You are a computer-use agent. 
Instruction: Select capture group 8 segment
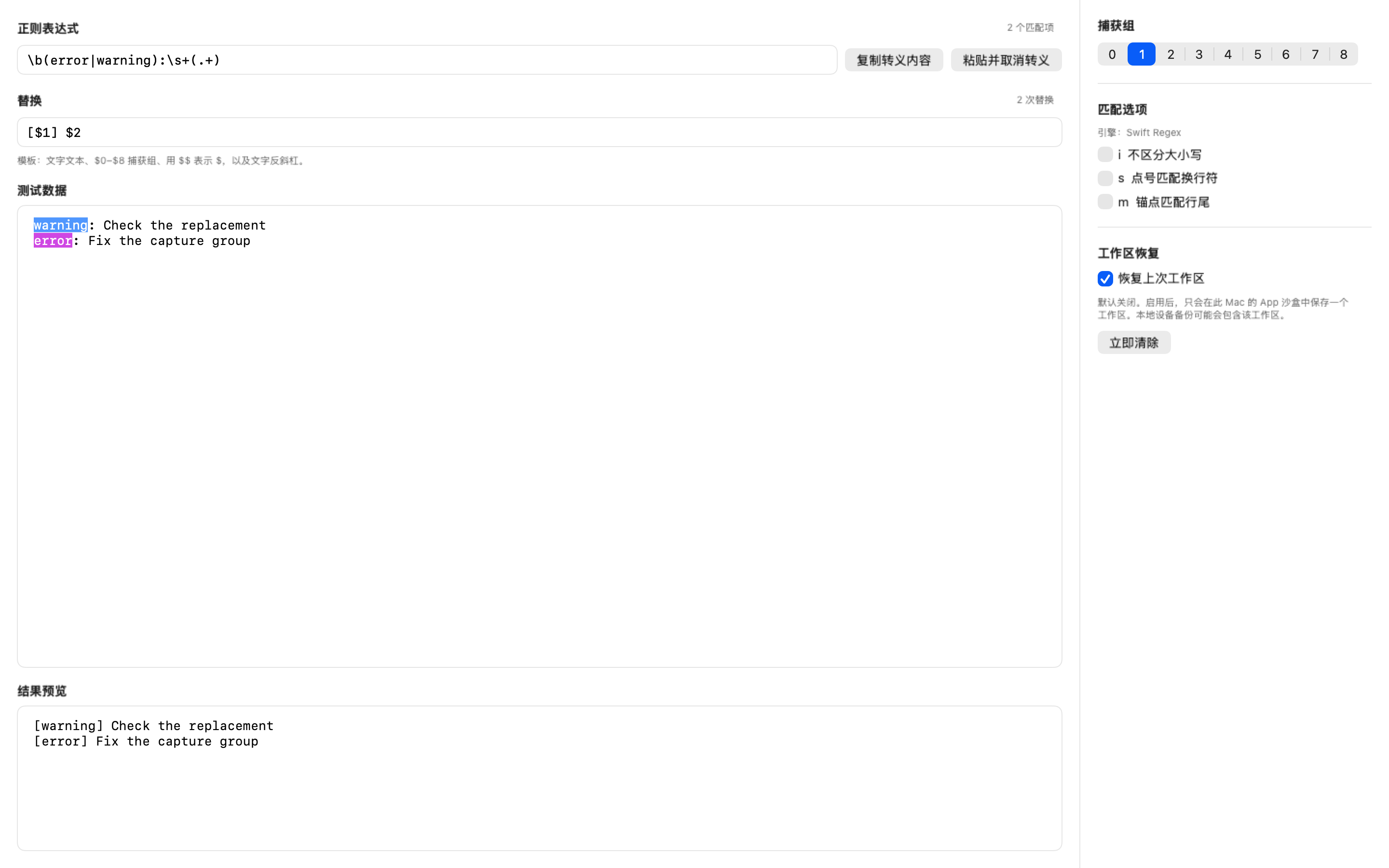pos(1344,54)
